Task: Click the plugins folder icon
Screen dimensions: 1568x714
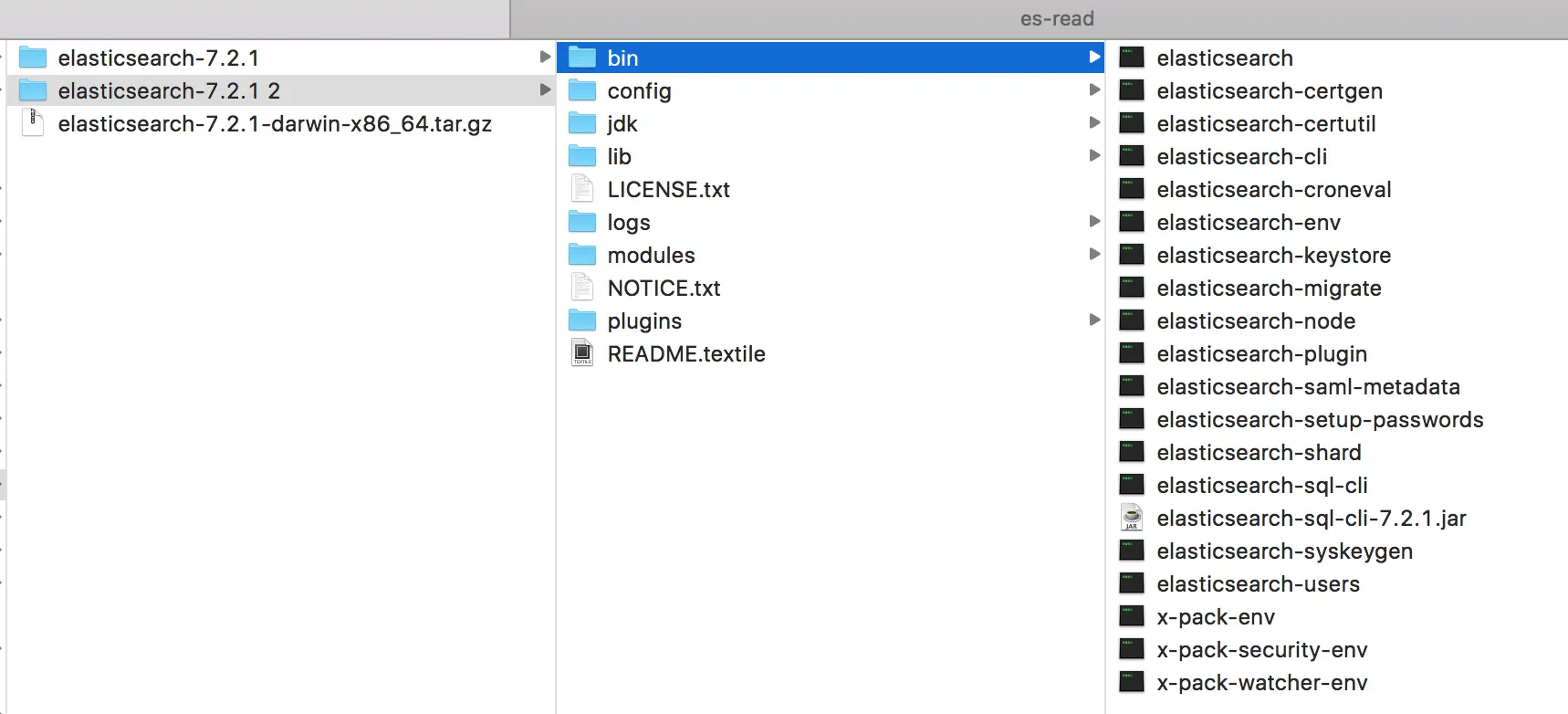Action: point(582,320)
